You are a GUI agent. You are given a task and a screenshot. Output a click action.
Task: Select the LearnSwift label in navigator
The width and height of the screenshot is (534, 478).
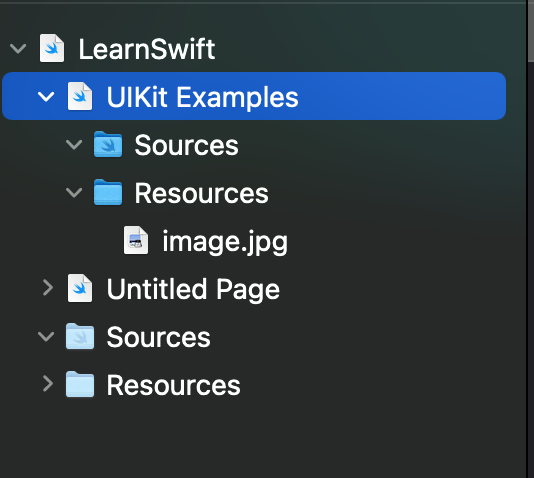(146, 49)
